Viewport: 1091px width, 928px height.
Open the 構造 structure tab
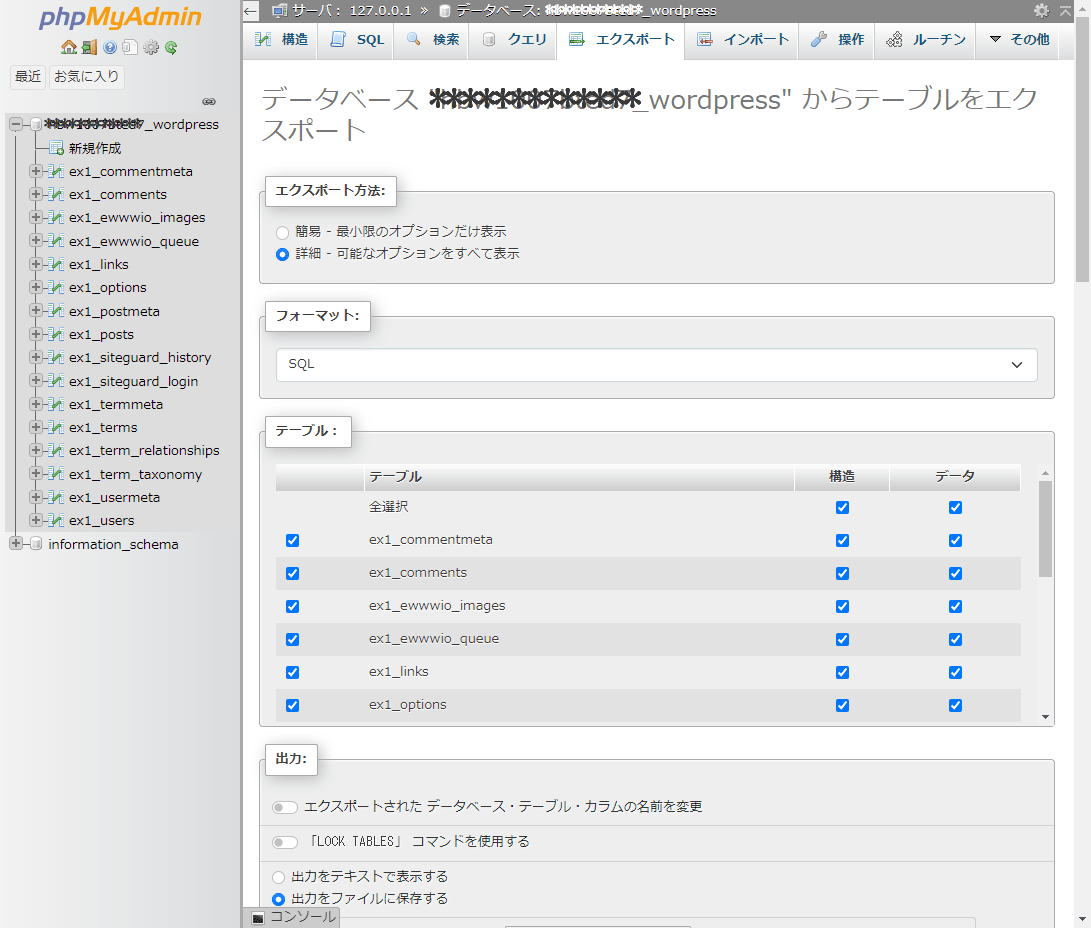click(282, 40)
